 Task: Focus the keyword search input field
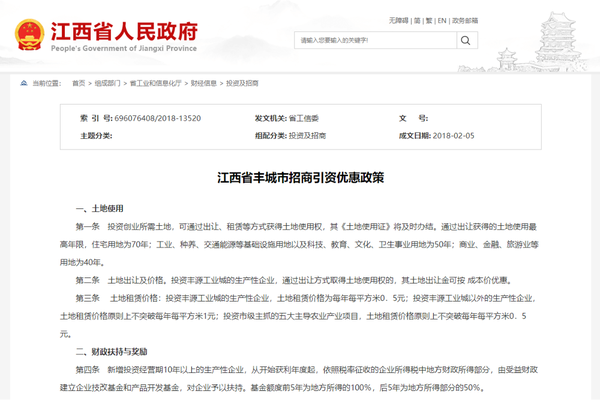coord(375,40)
